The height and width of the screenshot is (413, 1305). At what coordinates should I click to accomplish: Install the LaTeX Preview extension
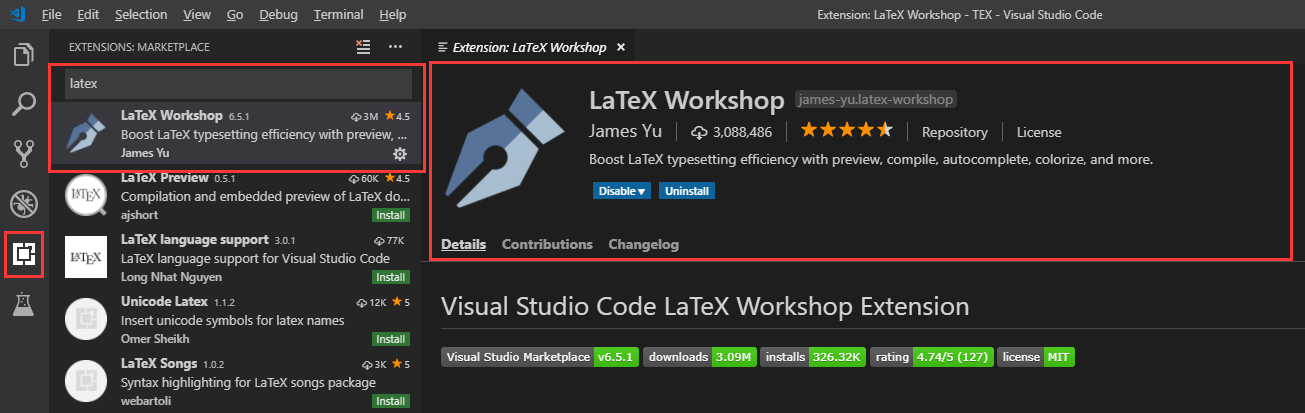pyautogui.click(x=390, y=215)
